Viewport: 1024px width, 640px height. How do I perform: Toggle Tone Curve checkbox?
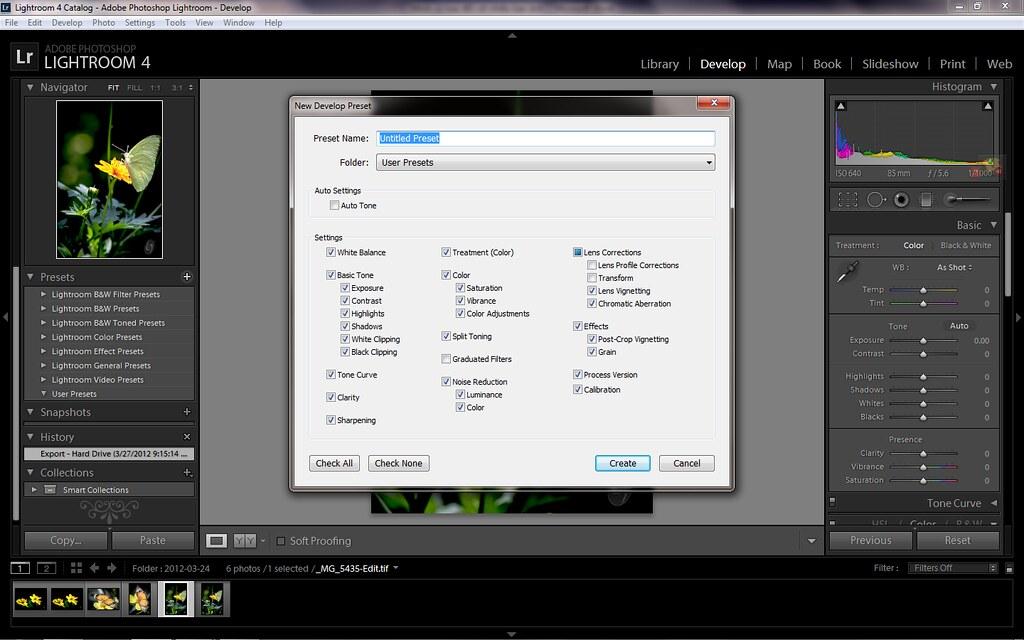[x=330, y=374]
